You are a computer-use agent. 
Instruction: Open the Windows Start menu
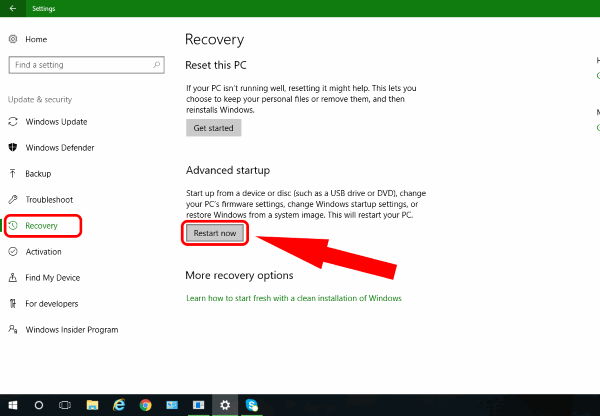point(13,405)
